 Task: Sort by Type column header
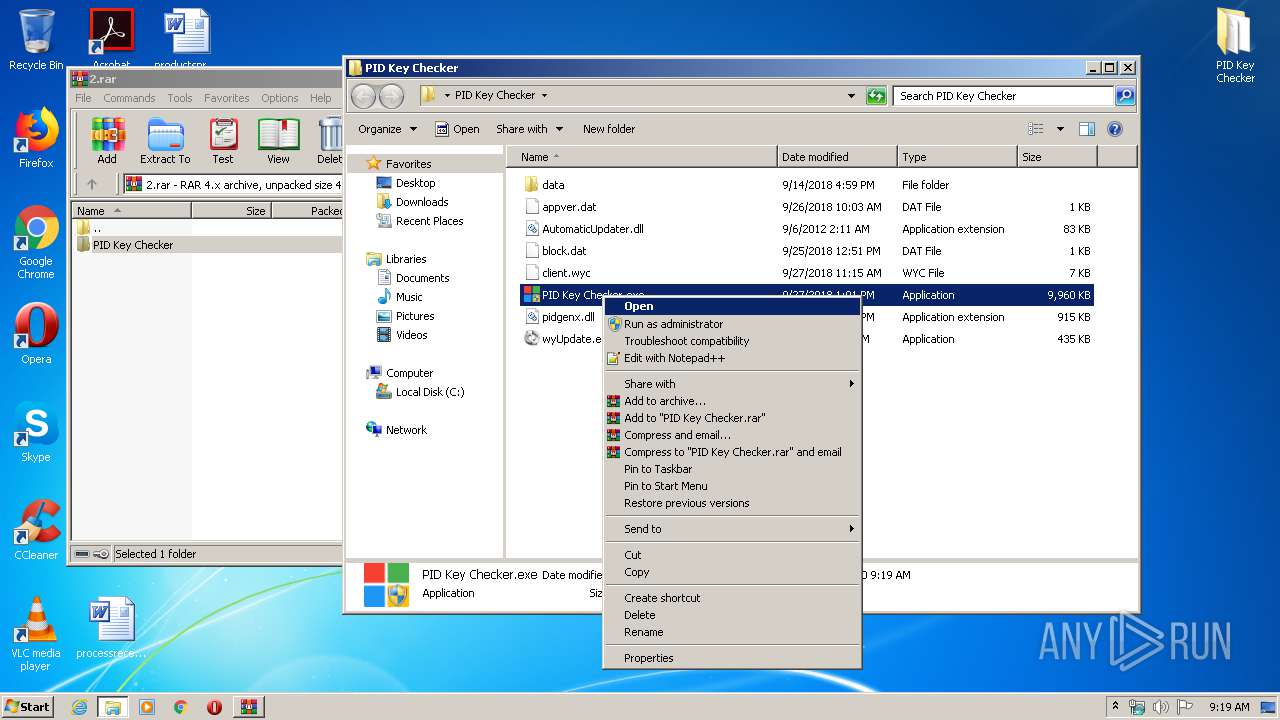pyautogui.click(x=957, y=157)
